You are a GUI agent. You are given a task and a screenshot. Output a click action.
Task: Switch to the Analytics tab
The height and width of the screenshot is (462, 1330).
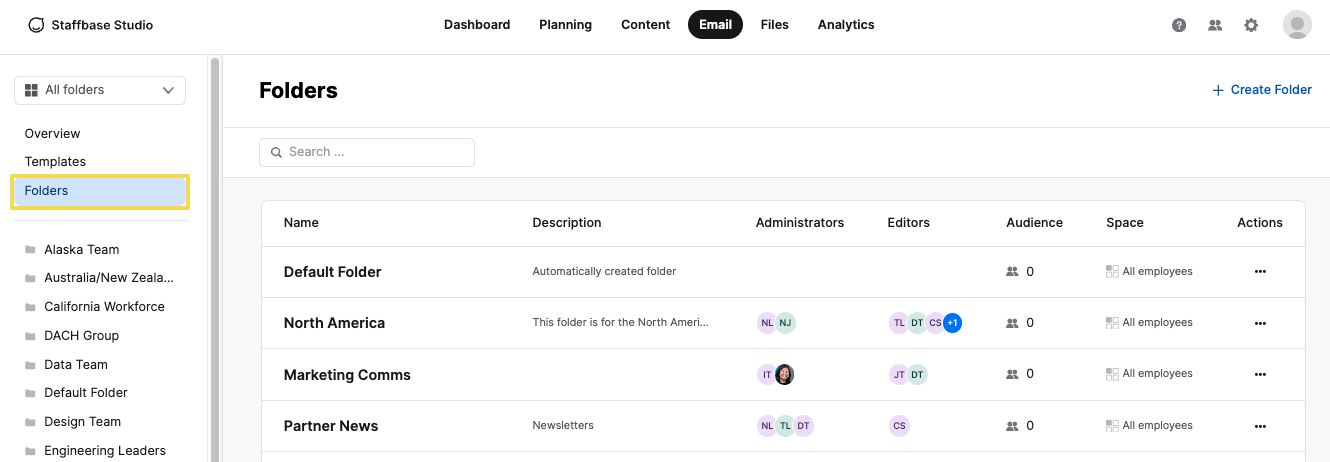click(x=846, y=25)
